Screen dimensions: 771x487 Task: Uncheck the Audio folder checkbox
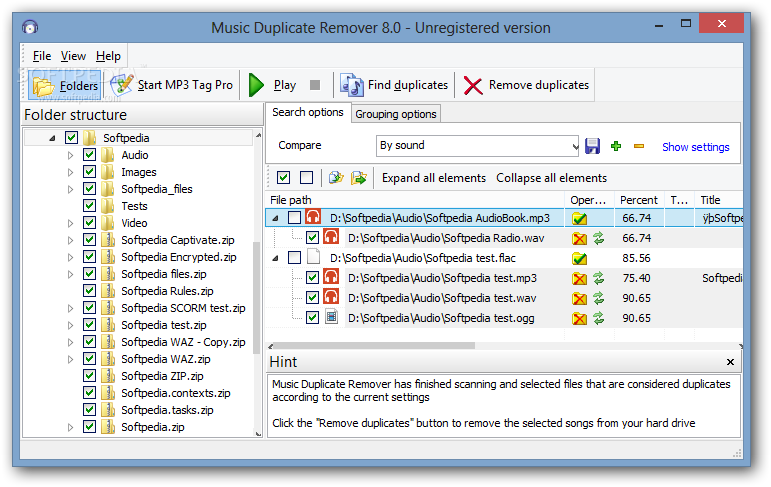[89, 155]
